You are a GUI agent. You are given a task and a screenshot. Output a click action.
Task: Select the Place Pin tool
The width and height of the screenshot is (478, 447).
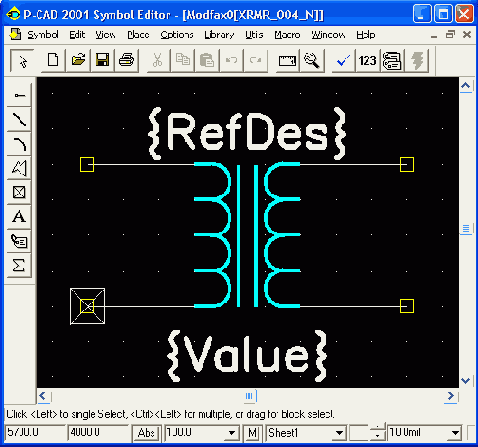point(19,95)
